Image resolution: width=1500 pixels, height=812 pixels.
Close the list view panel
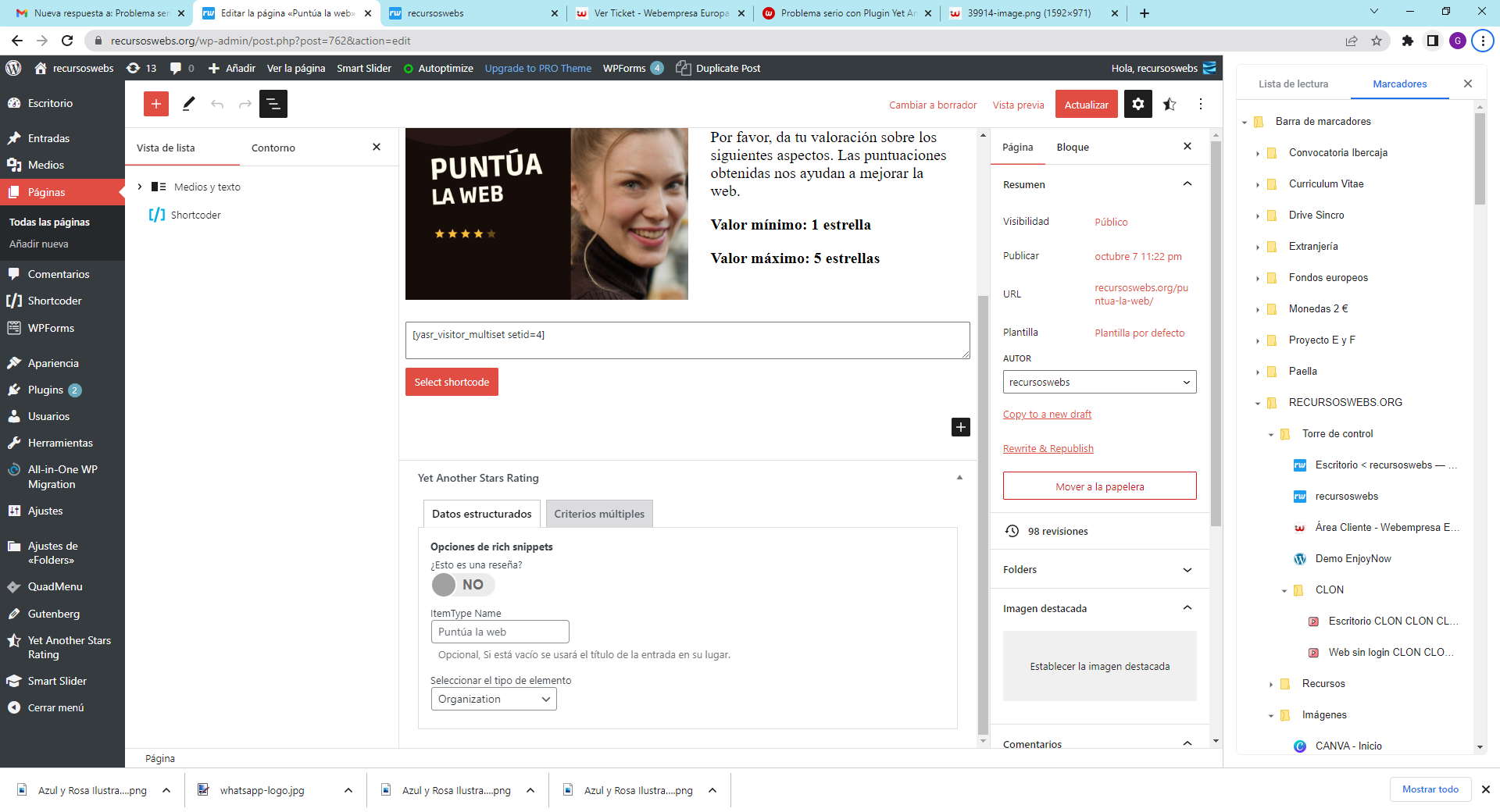pyautogui.click(x=377, y=147)
